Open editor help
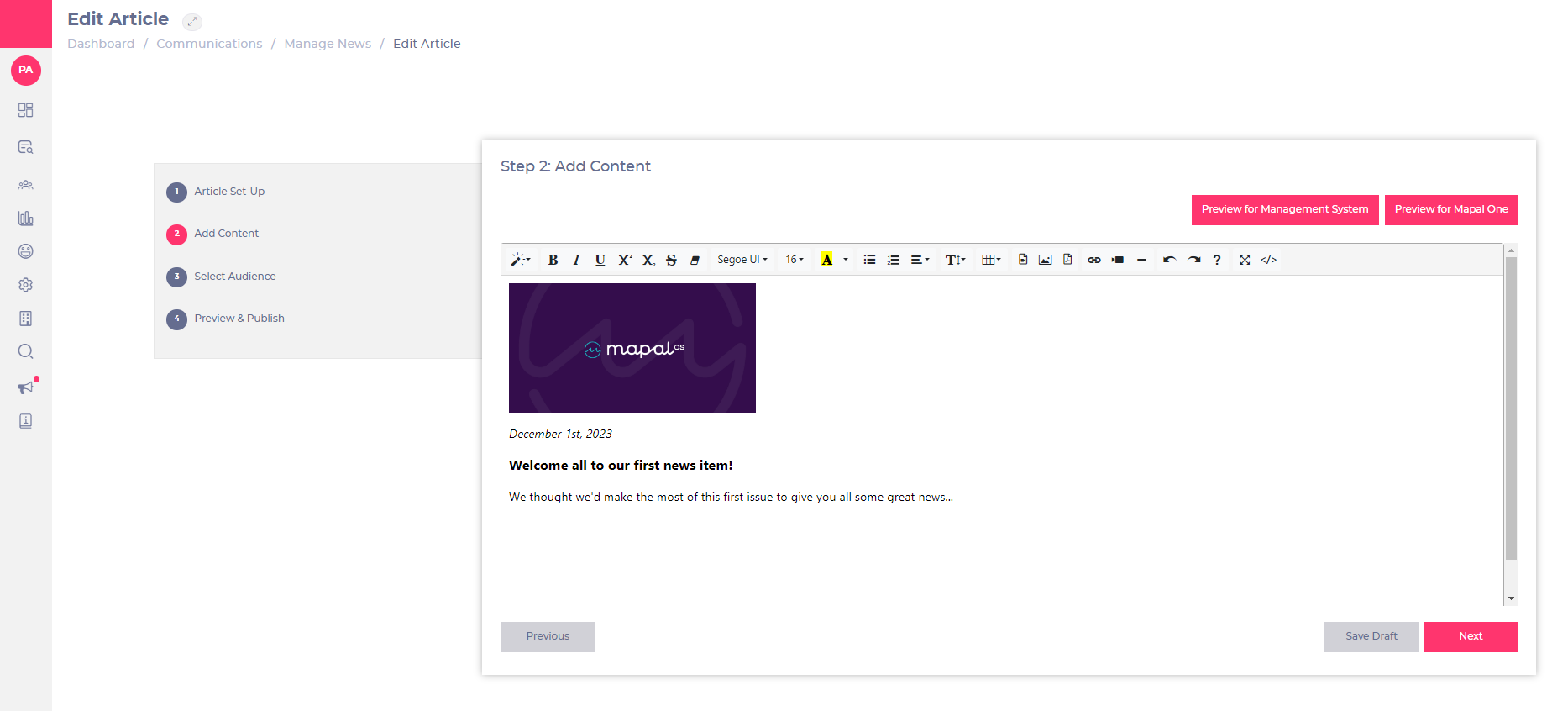The width and height of the screenshot is (1568, 711). pyautogui.click(x=1216, y=260)
